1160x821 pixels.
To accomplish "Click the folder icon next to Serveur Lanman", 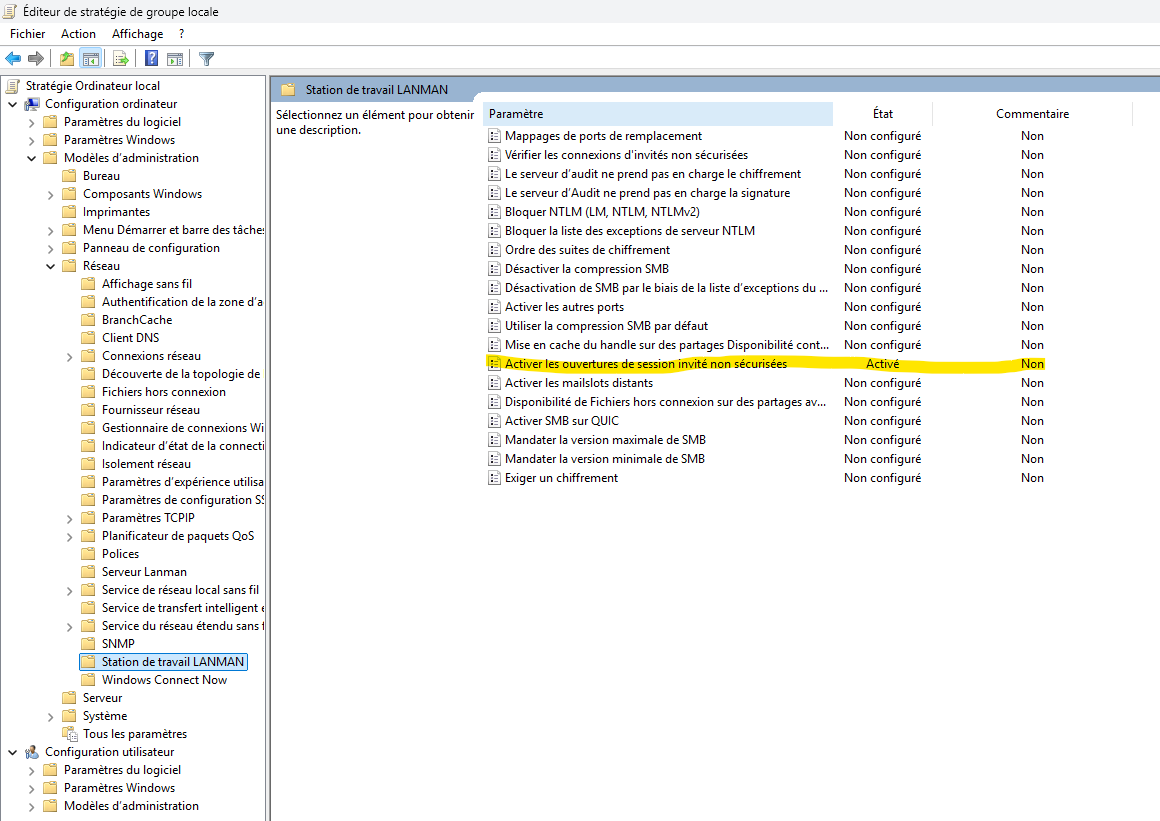I will tap(88, 572).
